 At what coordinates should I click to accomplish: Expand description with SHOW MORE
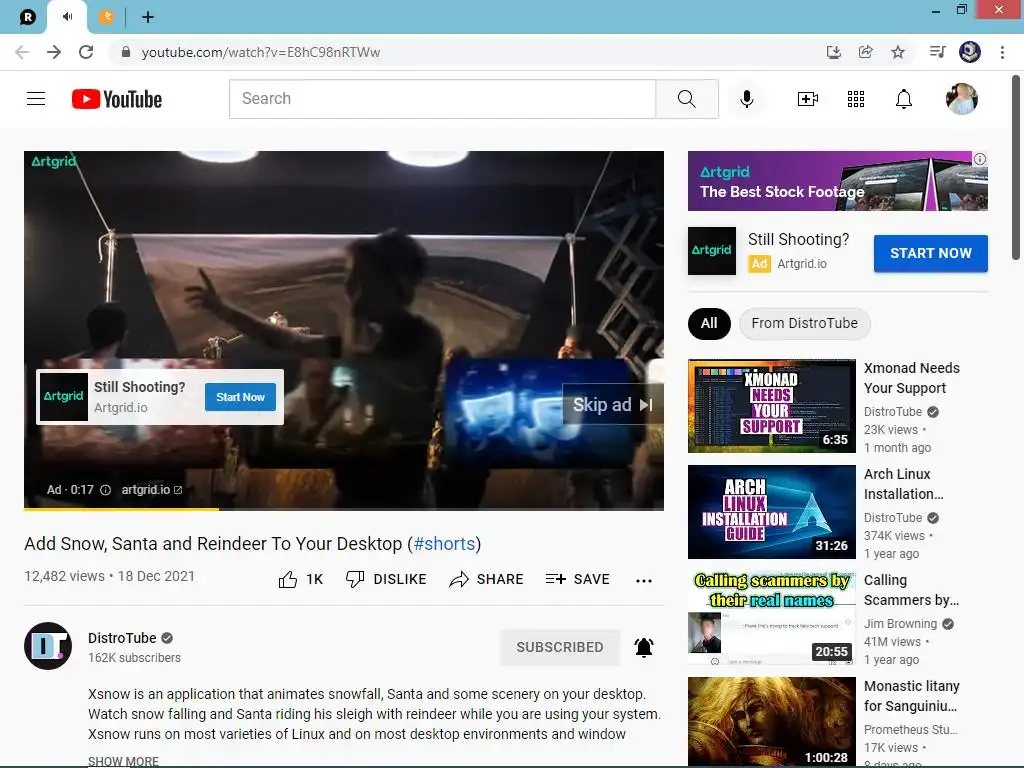coord(123,761)
